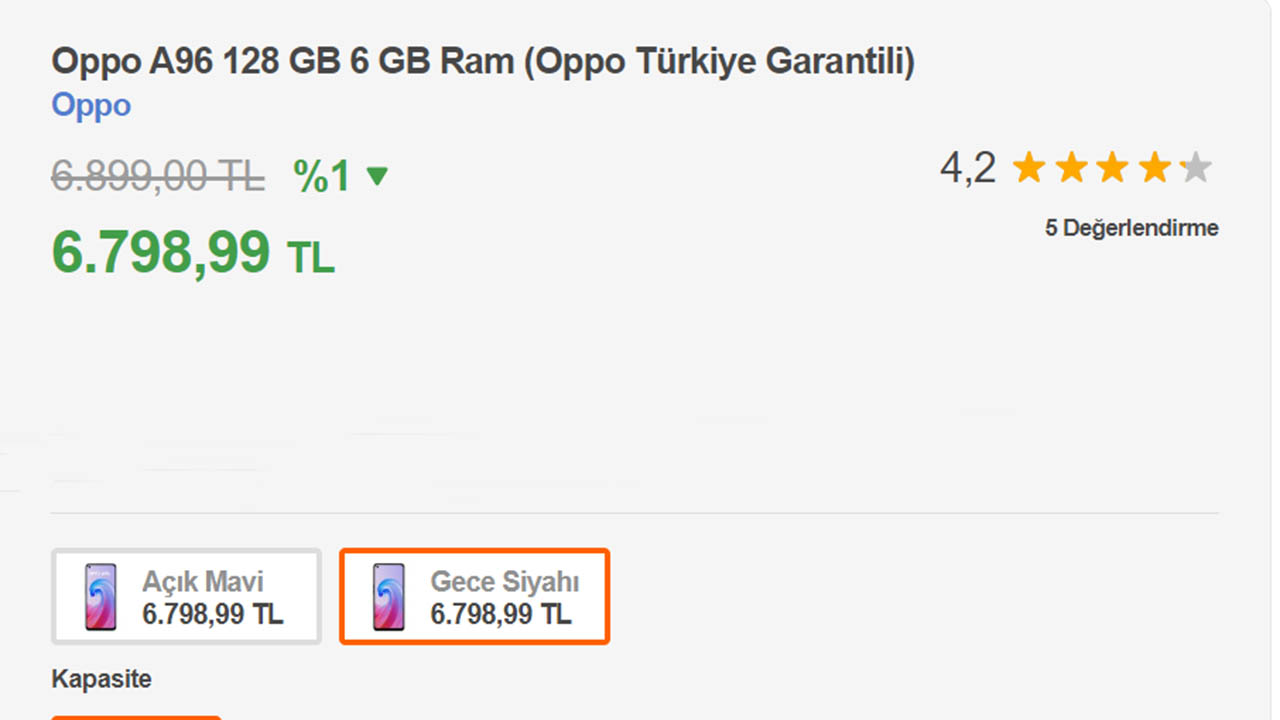Image resolution: width=1280 pixels, height=720 pixels.
Task: Click the Açık Mavi phone thumbnail
Action: [100, 597]
